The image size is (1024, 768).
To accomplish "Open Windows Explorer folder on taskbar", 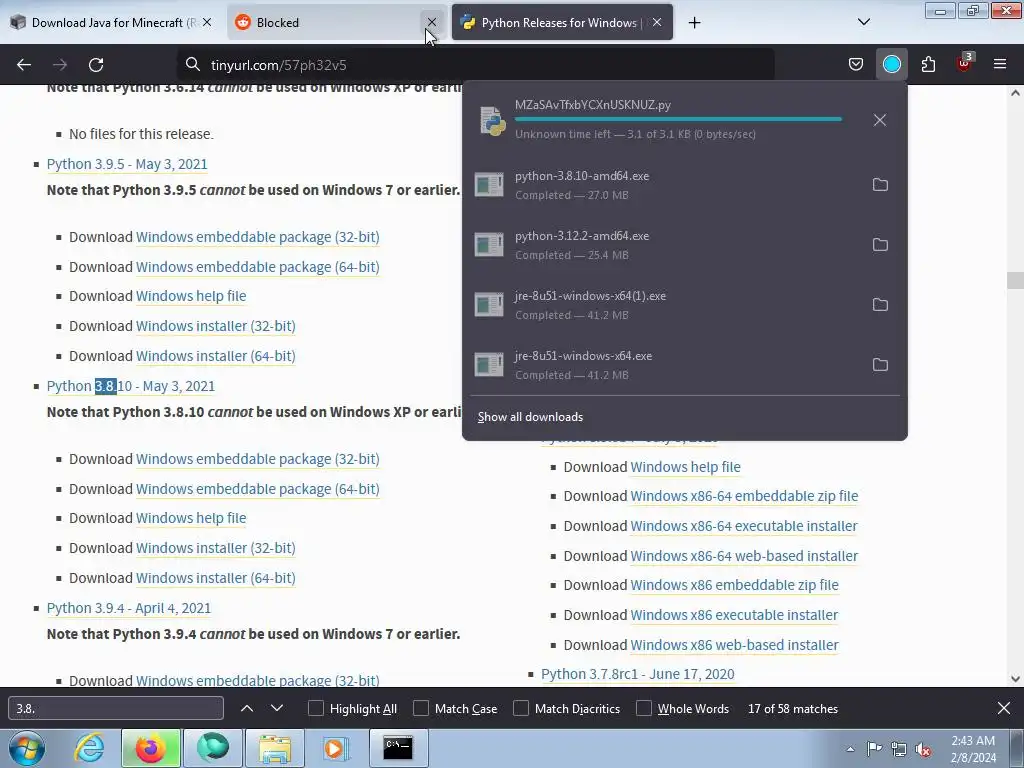I will [x=275, y=748].
